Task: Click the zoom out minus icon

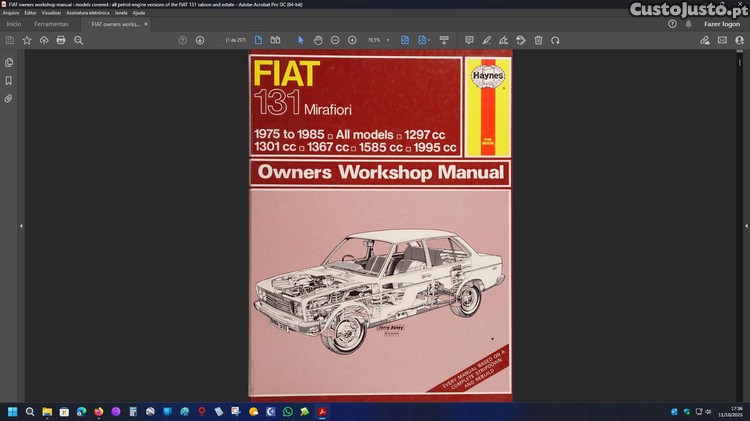Action: click(x=335, y=40)
